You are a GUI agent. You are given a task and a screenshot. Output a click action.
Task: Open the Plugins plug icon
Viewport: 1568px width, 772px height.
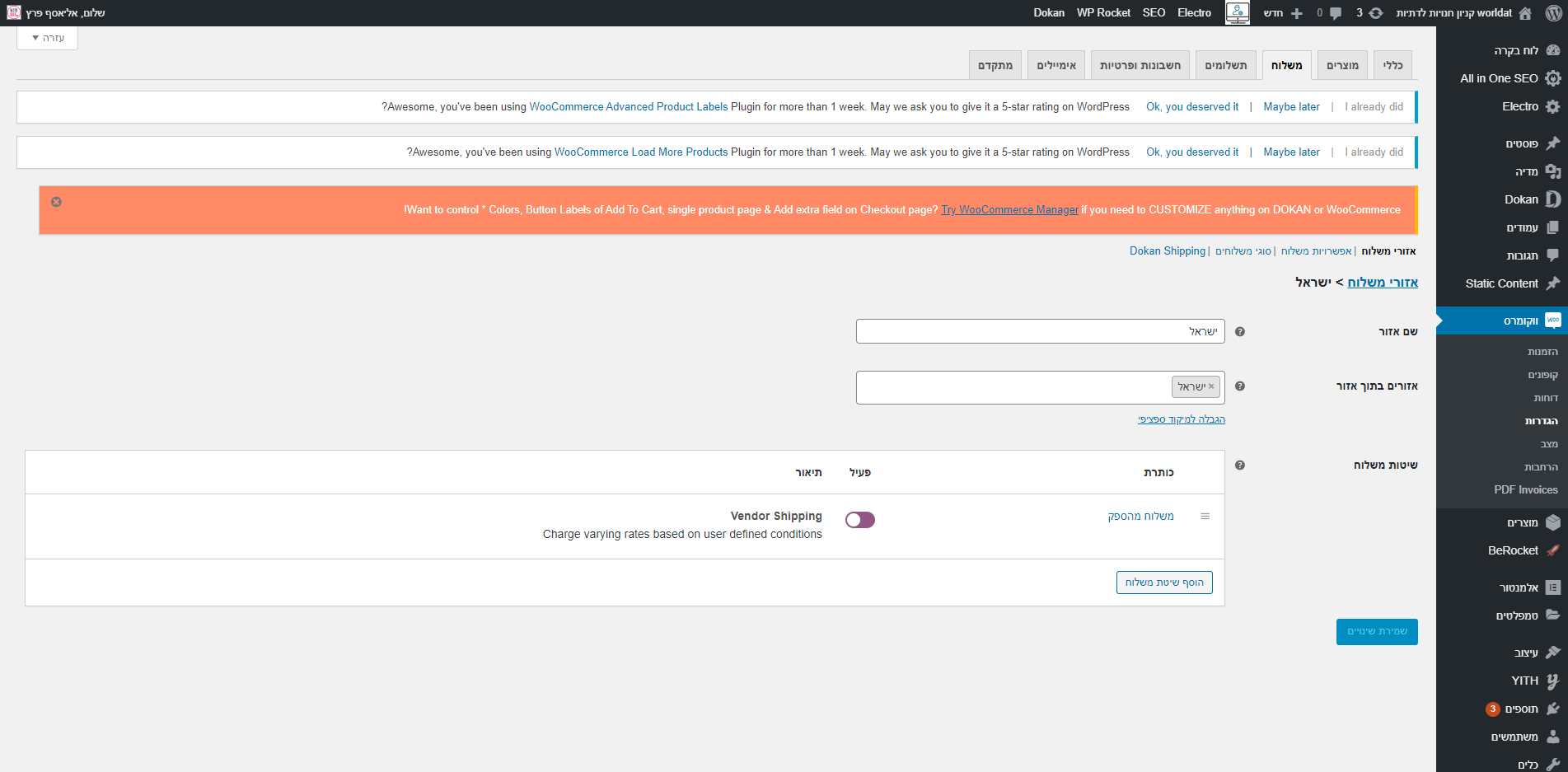point(1553,709)
